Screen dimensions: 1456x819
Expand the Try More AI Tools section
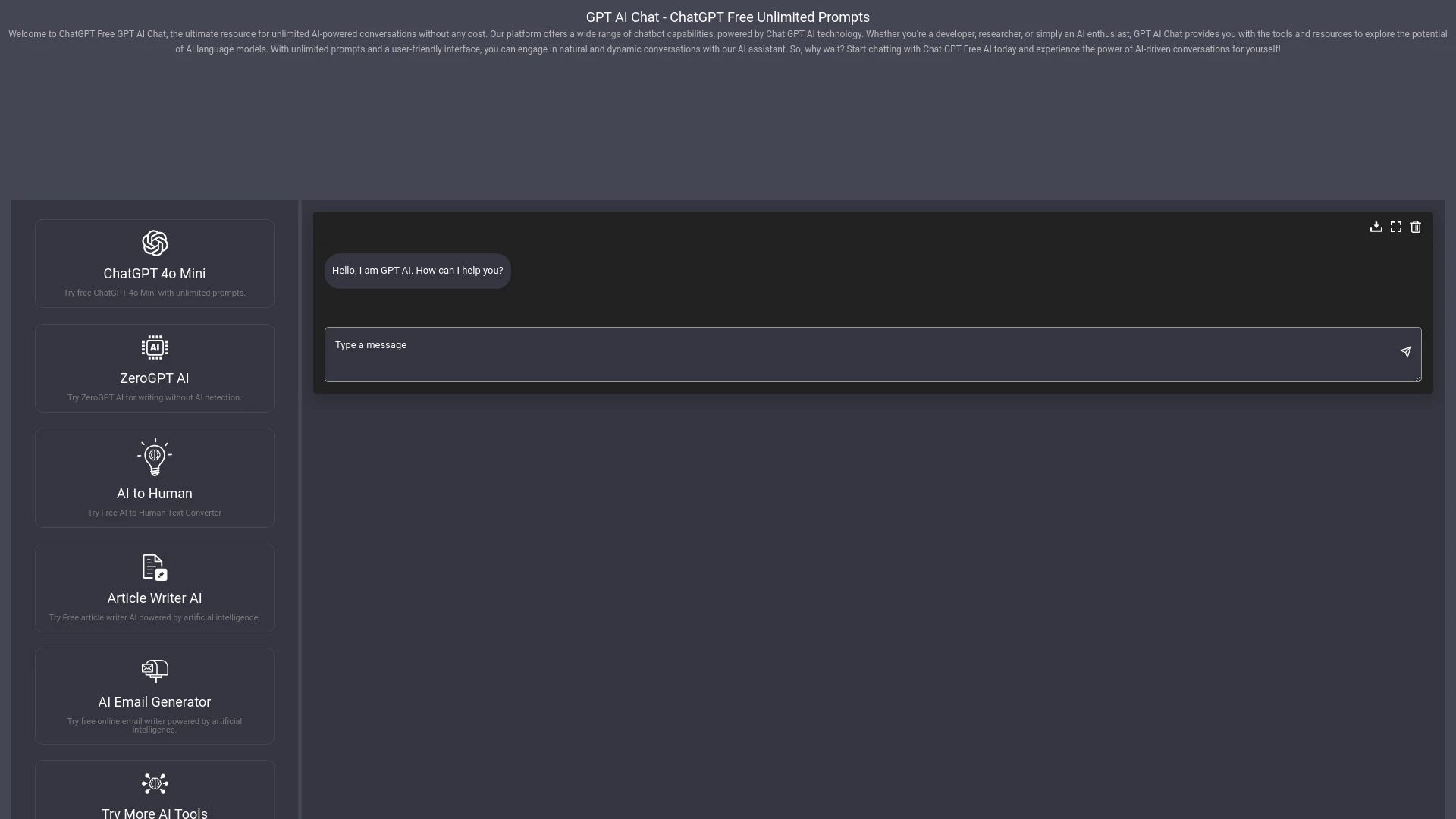tap(155, 796)
